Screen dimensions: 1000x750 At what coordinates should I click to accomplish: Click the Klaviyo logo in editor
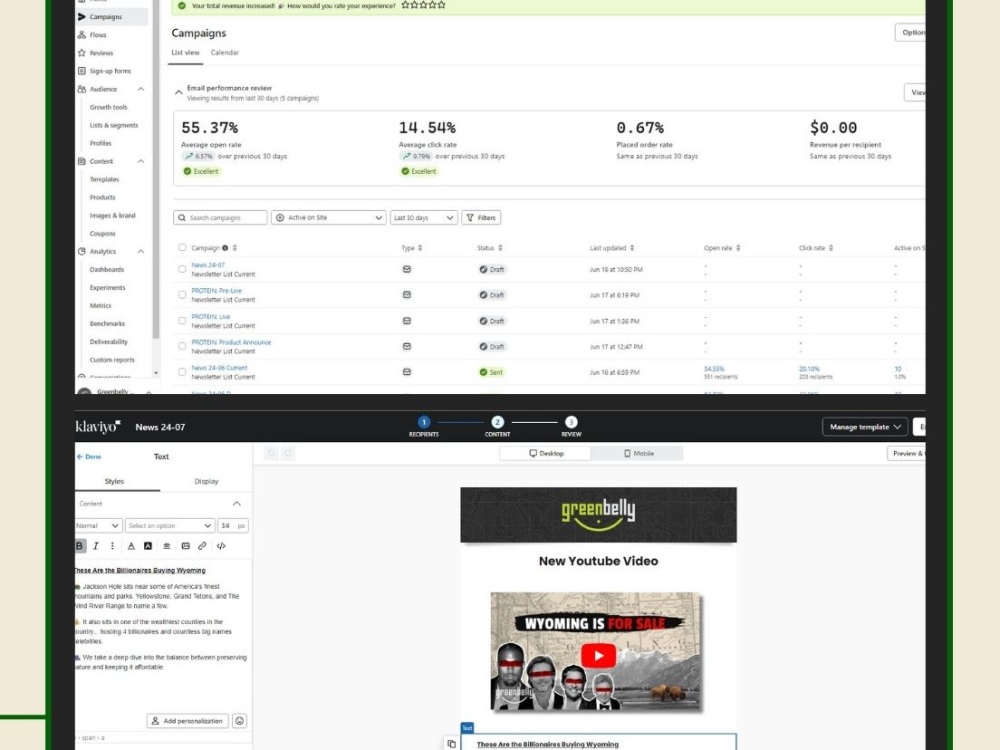coord(98,427)
